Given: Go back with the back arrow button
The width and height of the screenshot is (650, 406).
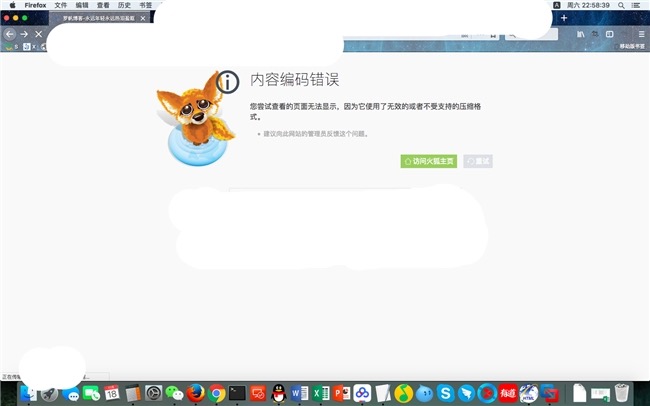Looking at the screenshot, I should [10, 34].
